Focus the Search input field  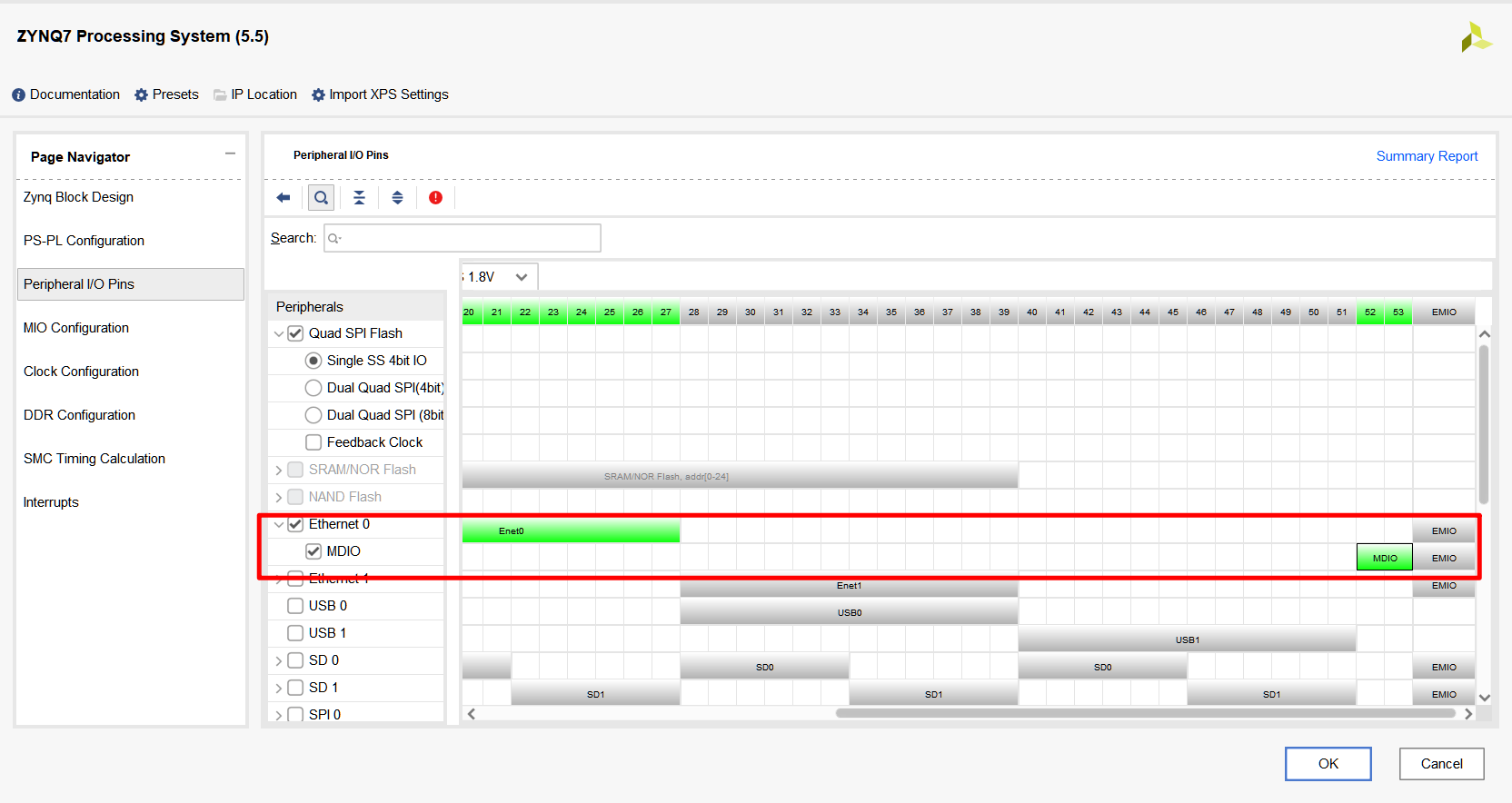tap(463, 238)
